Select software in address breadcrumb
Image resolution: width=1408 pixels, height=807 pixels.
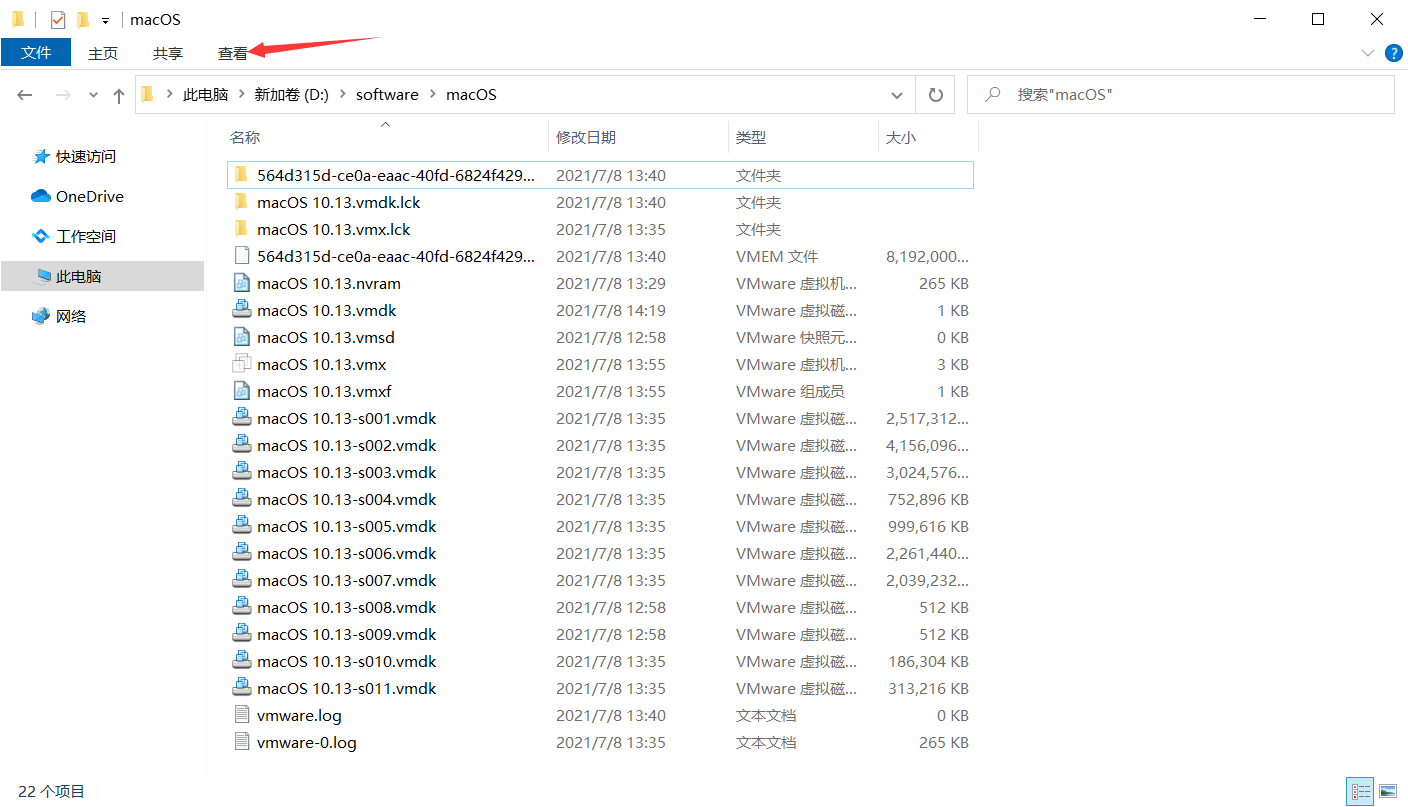click(x=387, y=95)
